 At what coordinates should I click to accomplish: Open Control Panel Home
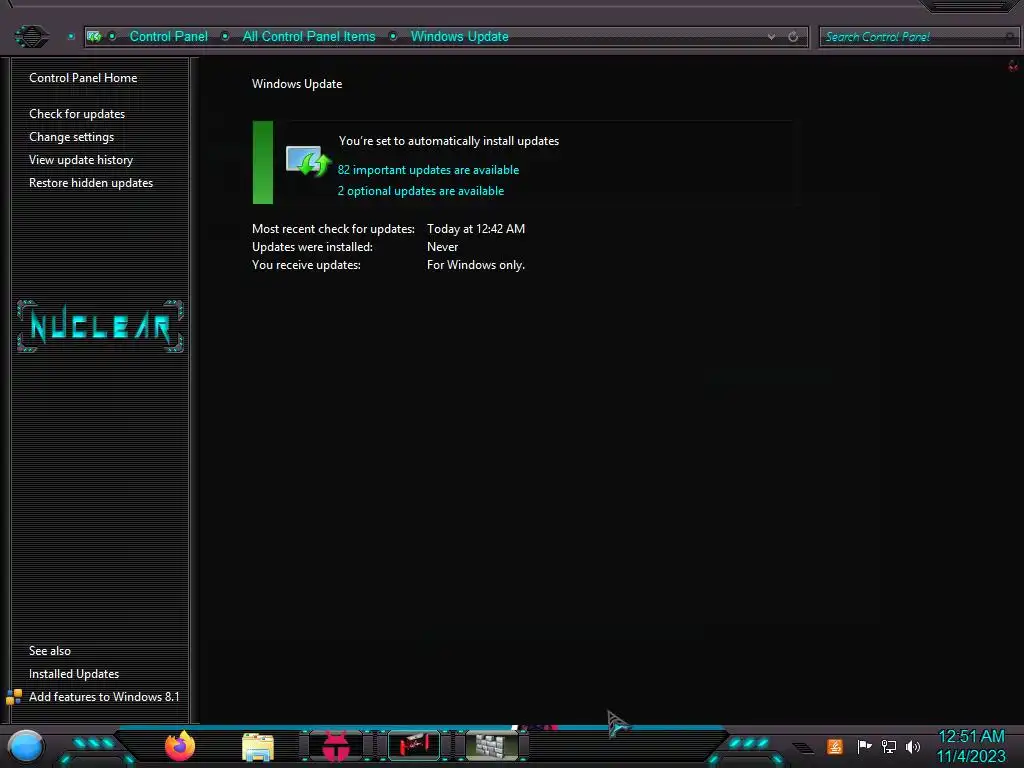(83, 78)
